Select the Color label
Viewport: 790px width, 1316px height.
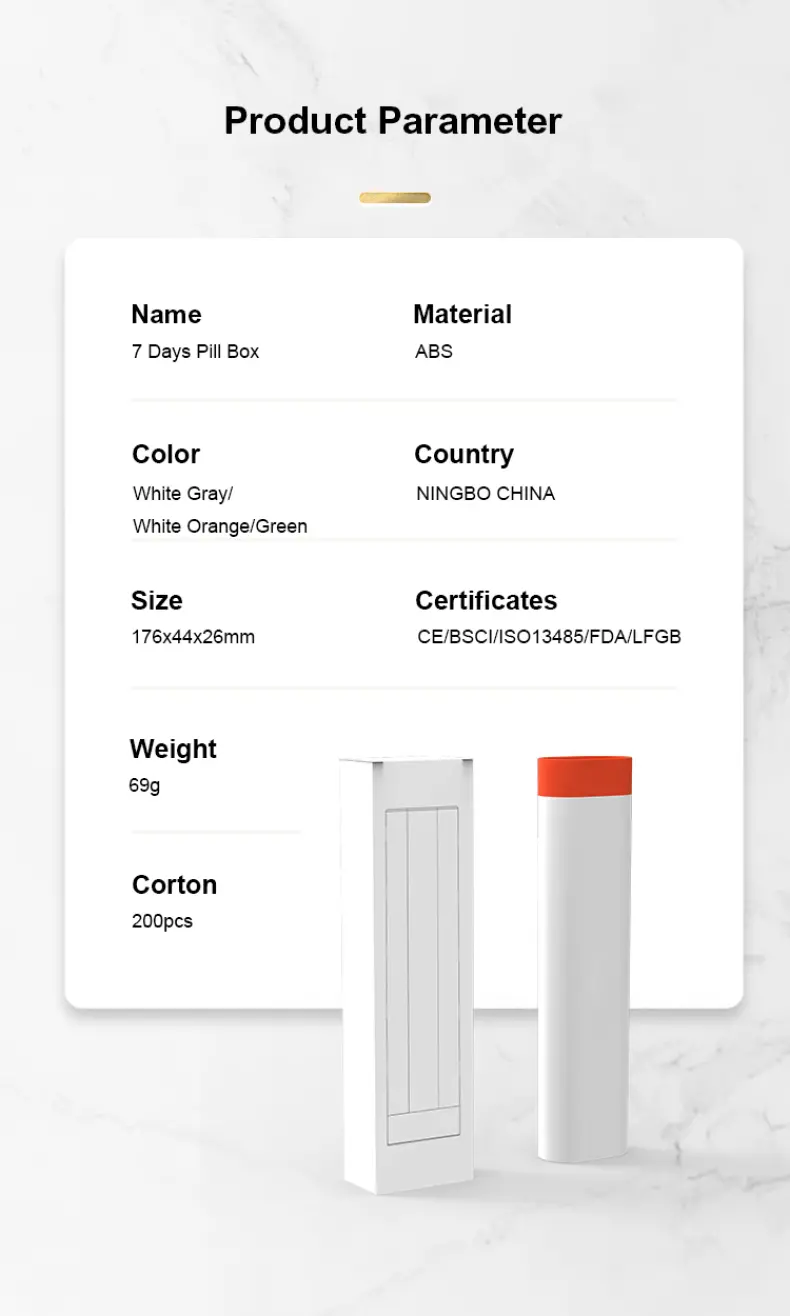(x=166, y=454)
